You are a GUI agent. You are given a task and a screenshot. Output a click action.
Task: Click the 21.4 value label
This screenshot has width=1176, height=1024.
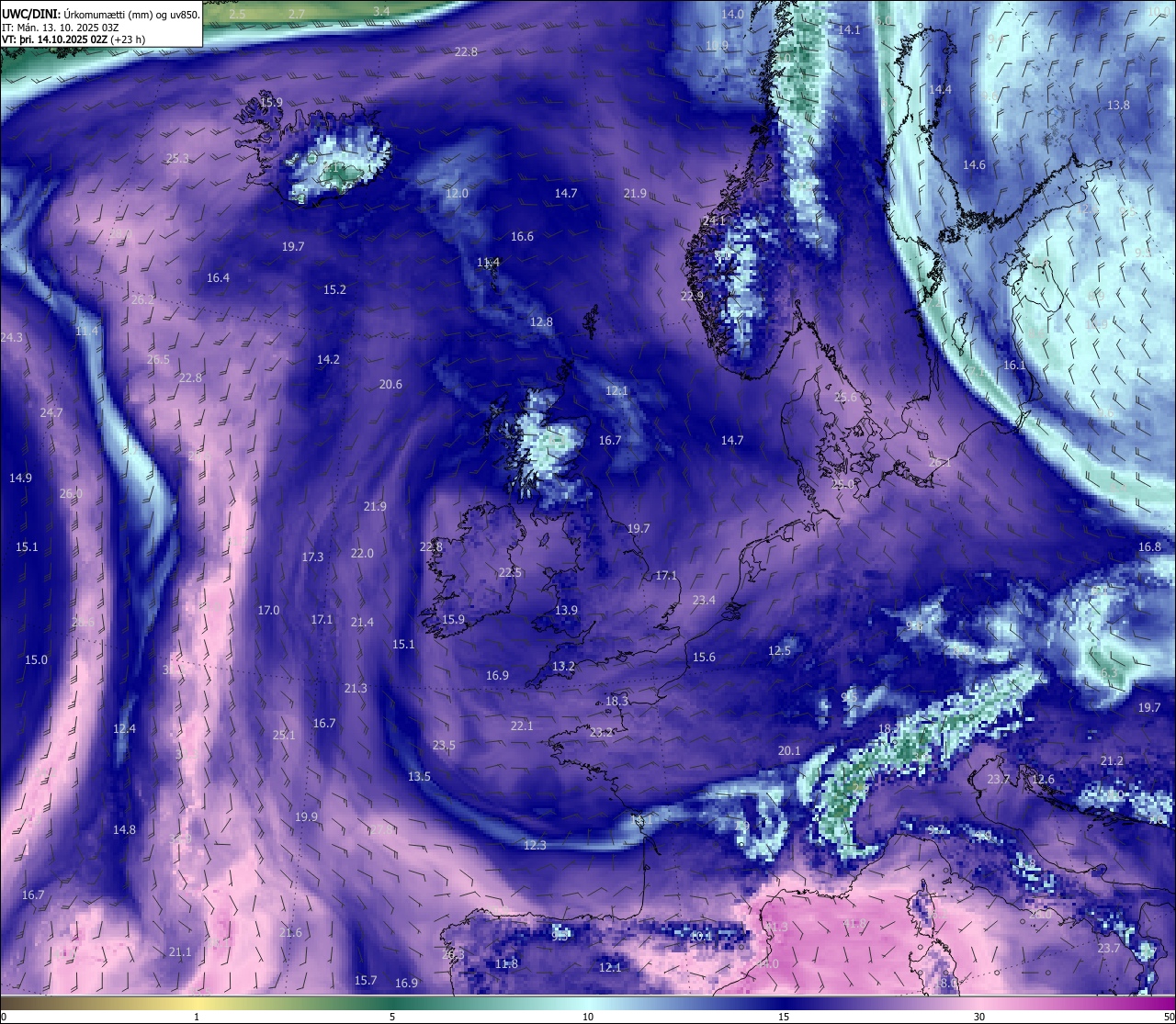coord(362,622)
